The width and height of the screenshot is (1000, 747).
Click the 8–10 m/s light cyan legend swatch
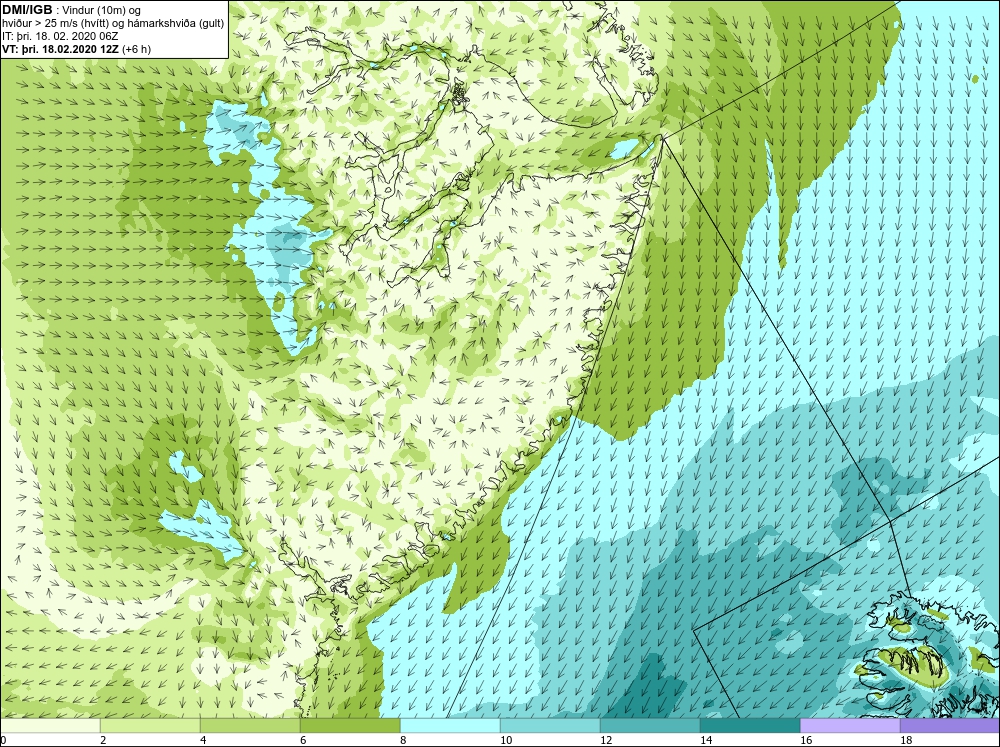tap(450, 725)
